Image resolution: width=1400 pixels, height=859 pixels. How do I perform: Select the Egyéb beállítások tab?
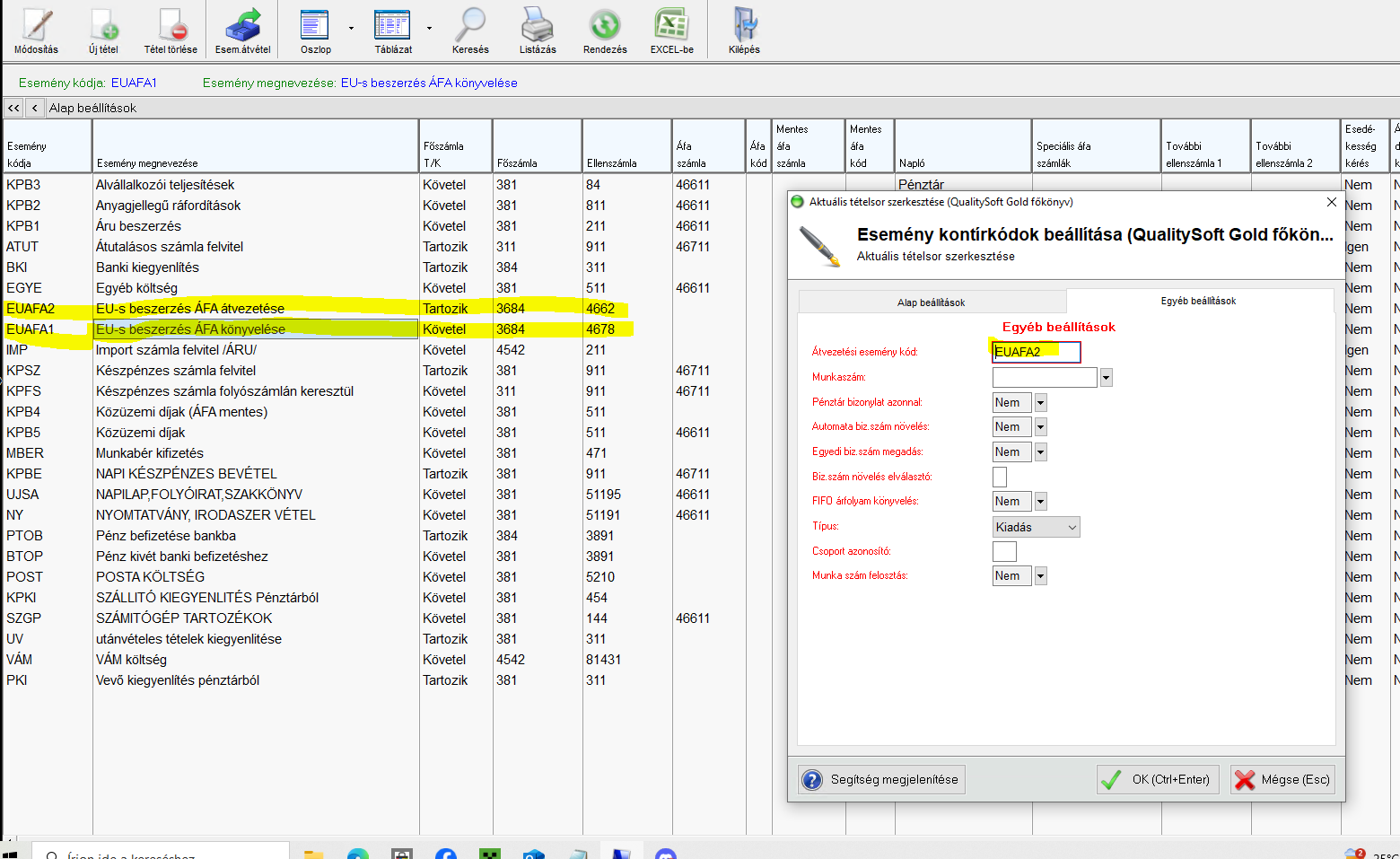click(1198, 301)
